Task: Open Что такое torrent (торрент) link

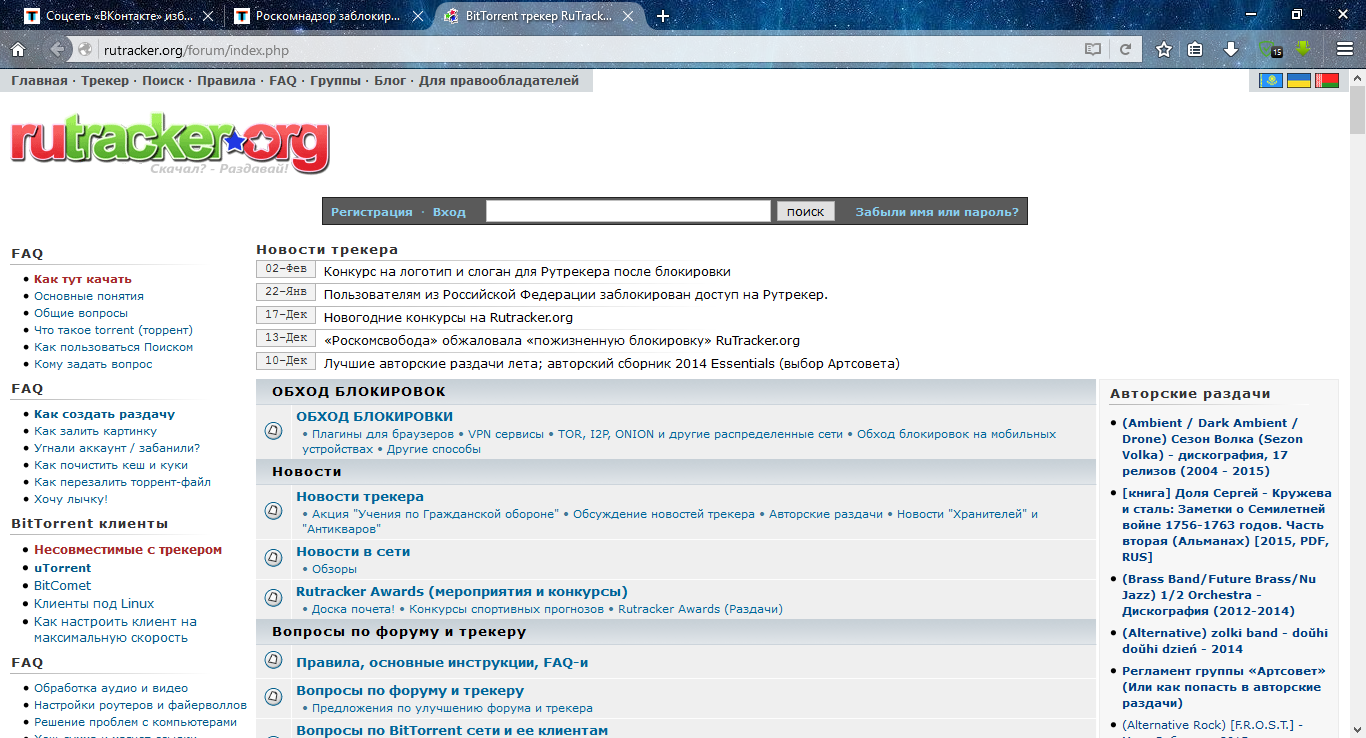Action: 113,330
